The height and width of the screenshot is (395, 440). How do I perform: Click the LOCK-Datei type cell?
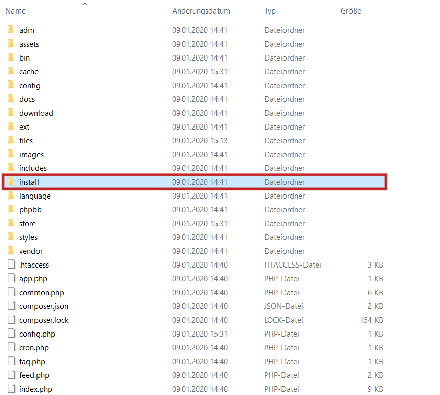[x=284, y=320]
